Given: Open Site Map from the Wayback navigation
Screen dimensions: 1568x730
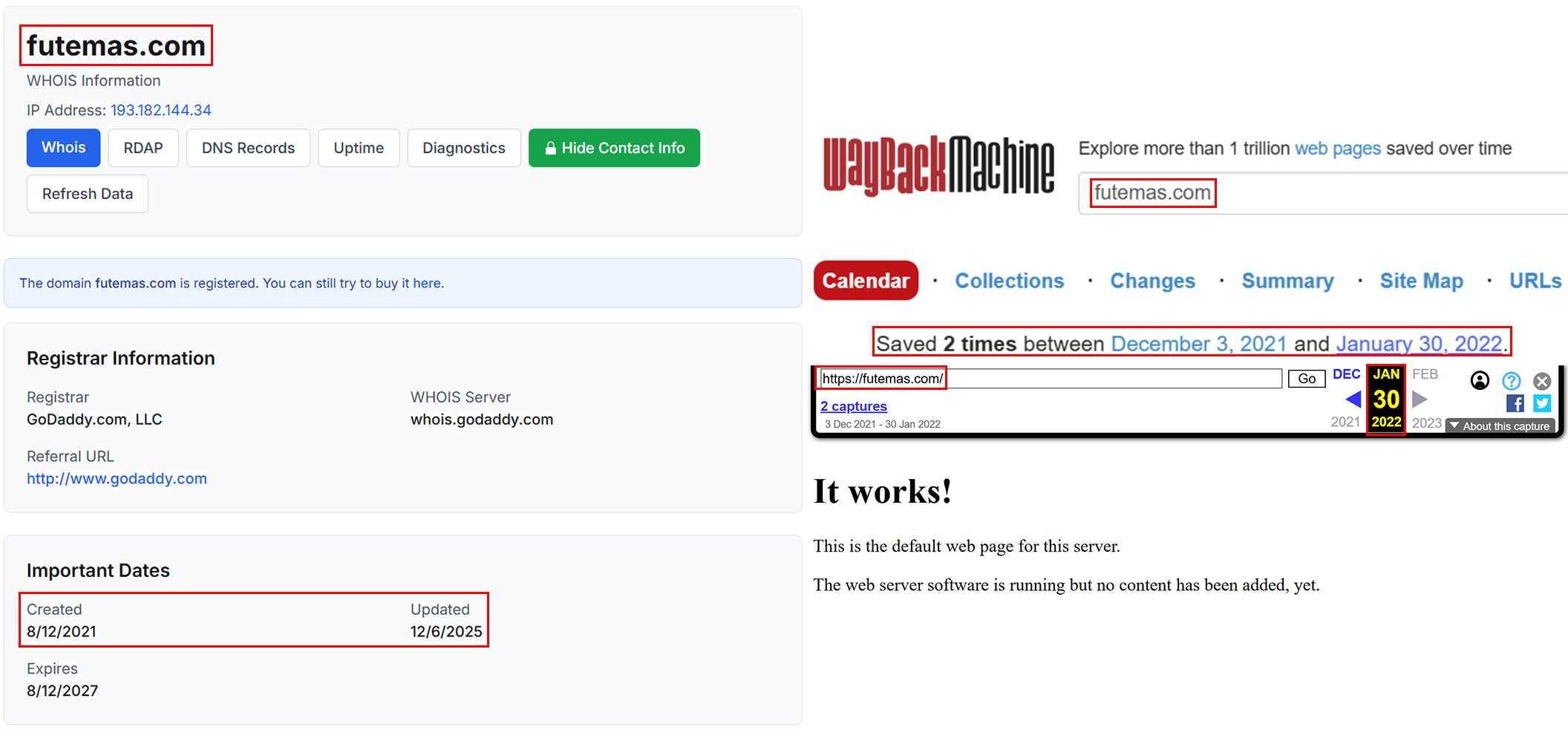Looking at the screenshot, I should 1421,281.
